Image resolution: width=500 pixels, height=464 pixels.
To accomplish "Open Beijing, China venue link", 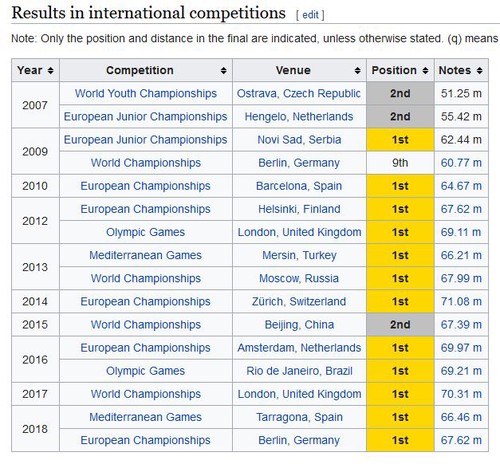I will 299,325.
